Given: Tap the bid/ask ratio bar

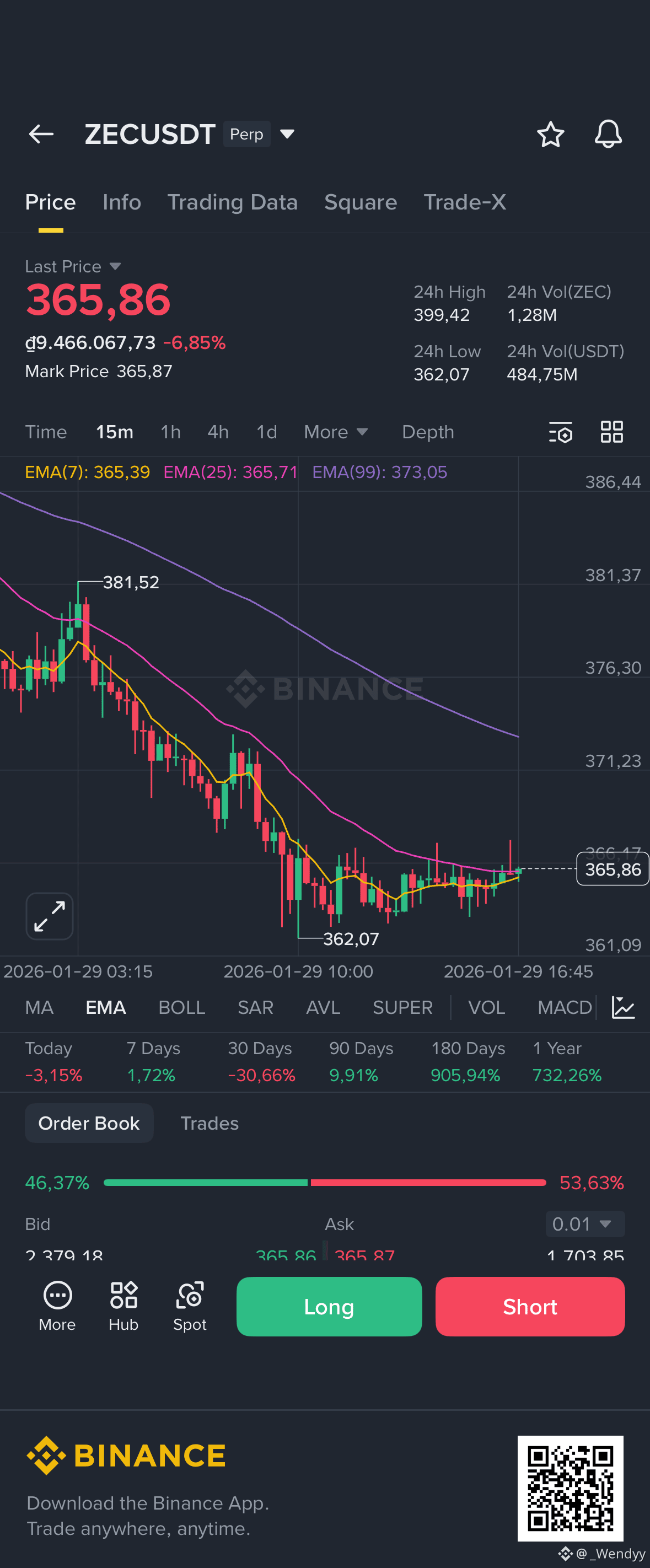Looking at the screenshot, I should coord(325,1183).
